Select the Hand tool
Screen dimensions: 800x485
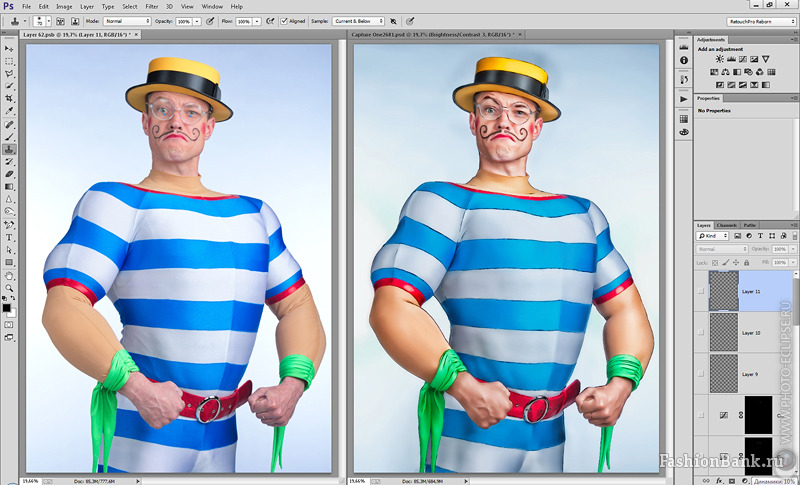point(9,276)
